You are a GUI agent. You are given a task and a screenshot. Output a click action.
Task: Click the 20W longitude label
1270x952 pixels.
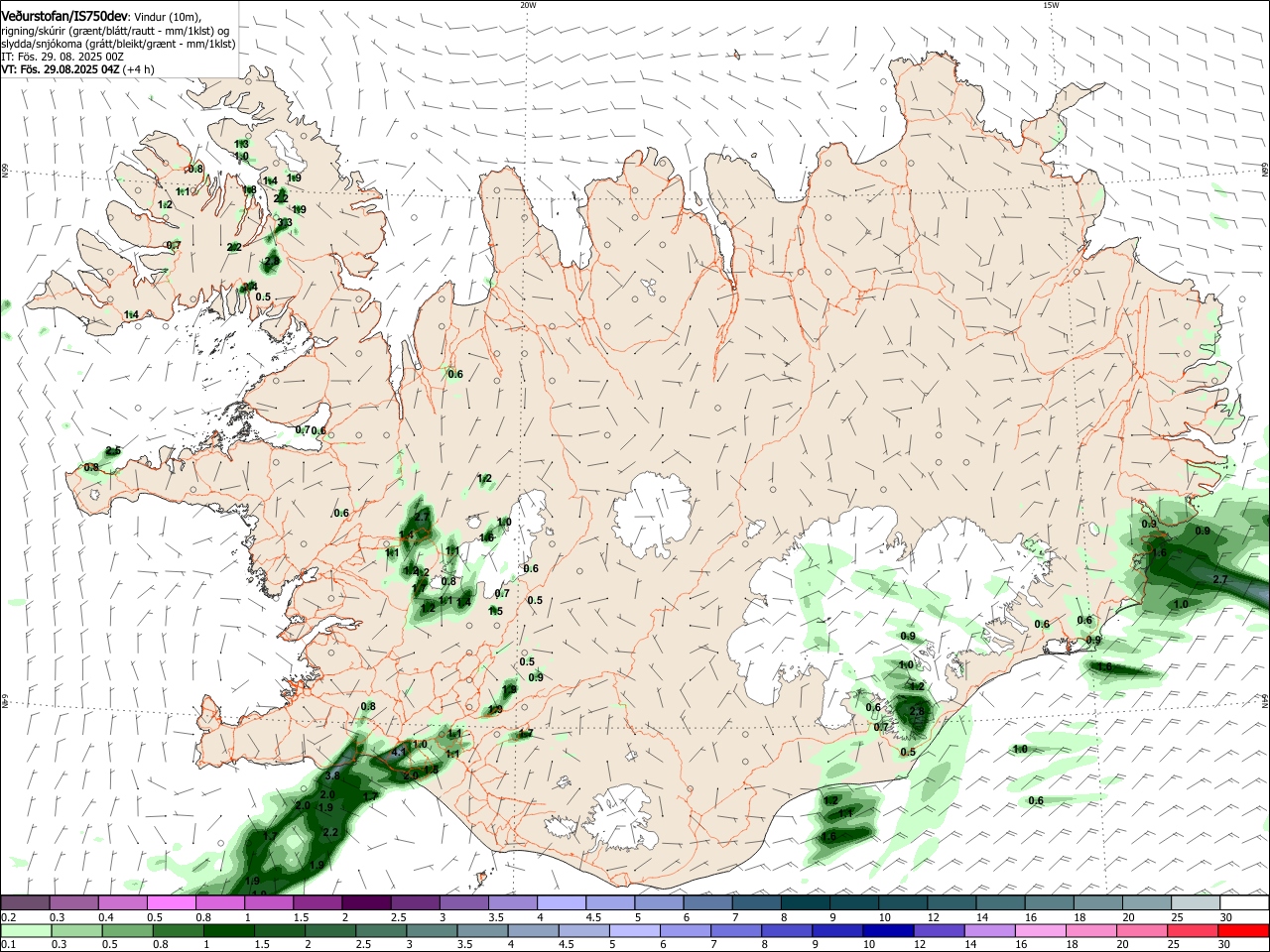pos(528,5)
